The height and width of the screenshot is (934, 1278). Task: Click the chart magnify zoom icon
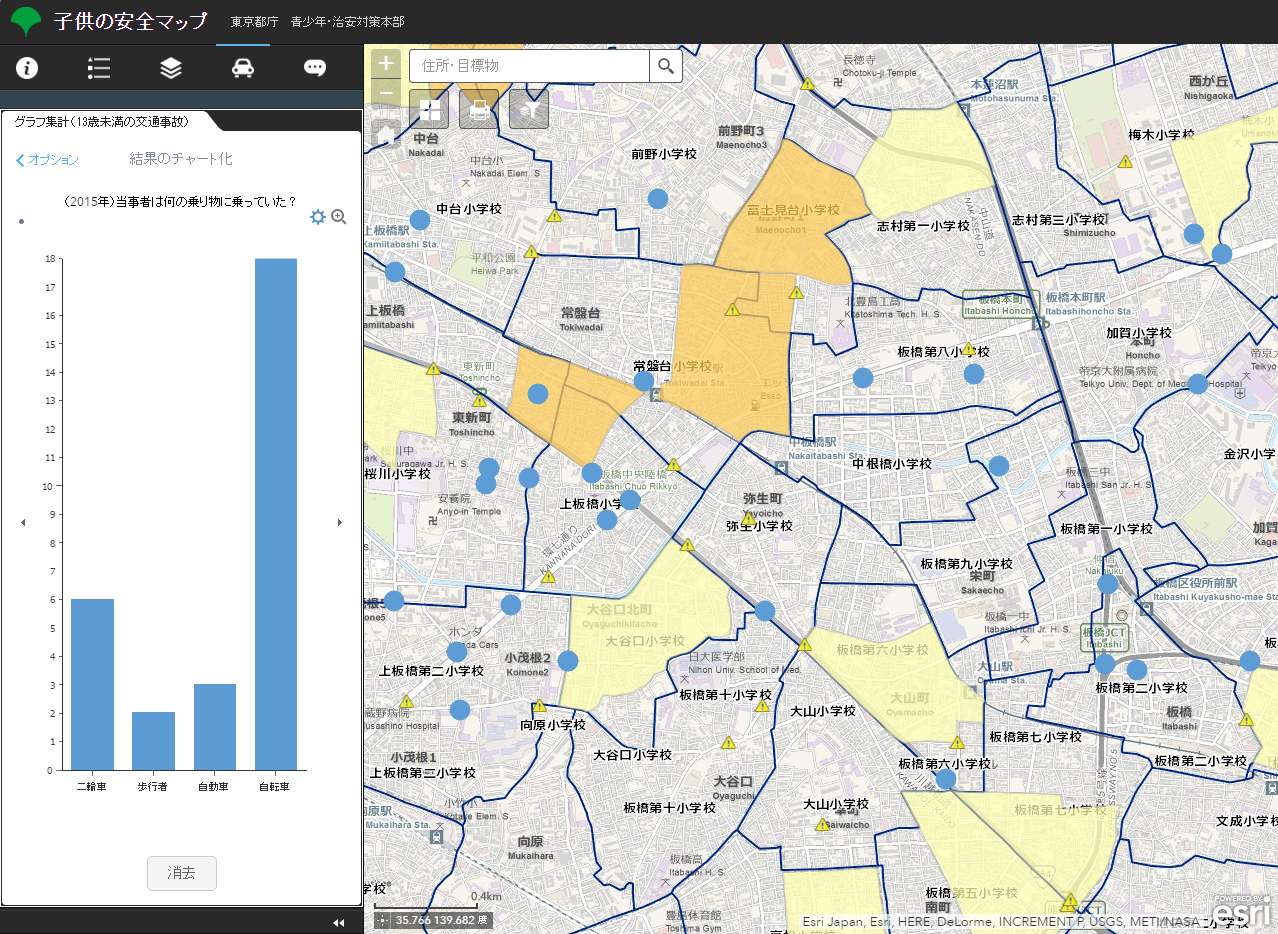point(339,217)
